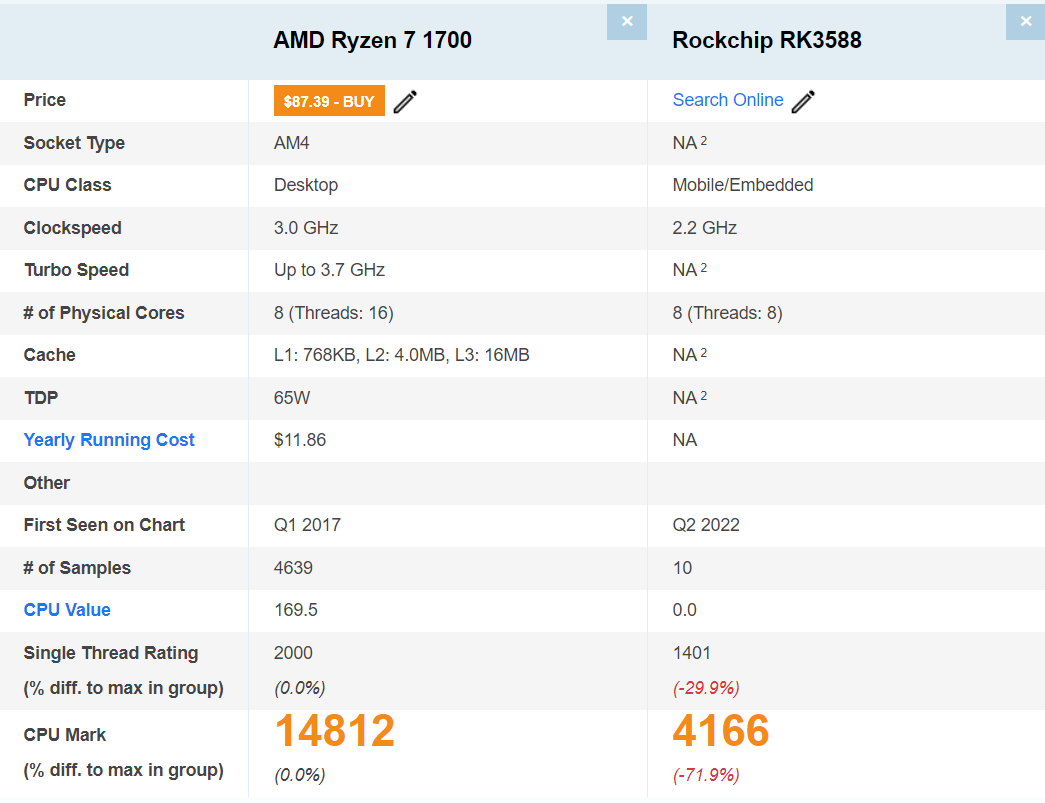Viewport: 1045px width, 803px height.
Task: Click the 1401 single thread rating
Action: pyautogui.click(x=692, y=652)
